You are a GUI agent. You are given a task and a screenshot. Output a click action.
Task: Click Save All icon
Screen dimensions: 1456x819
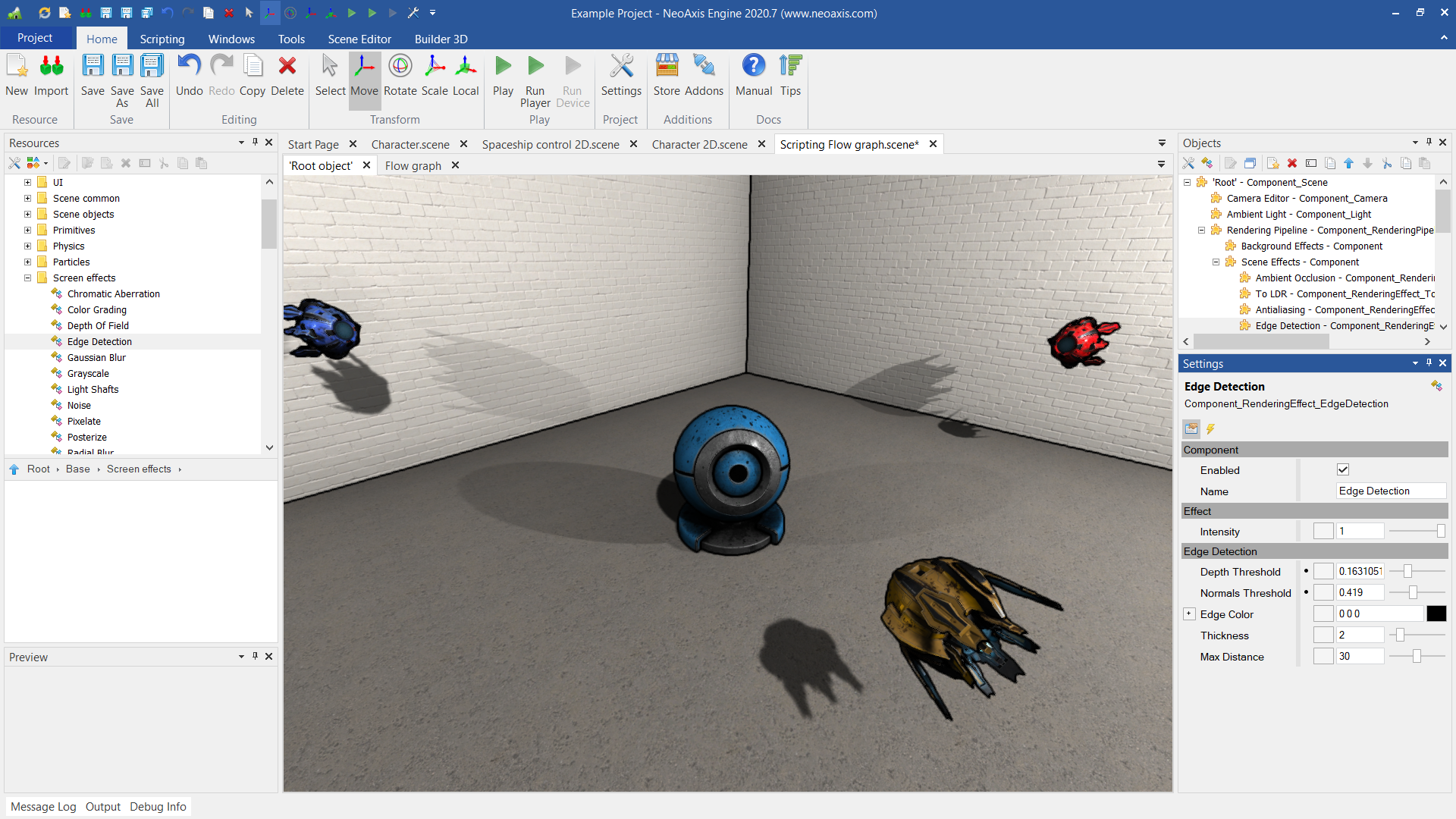click(x=152, y=74)
